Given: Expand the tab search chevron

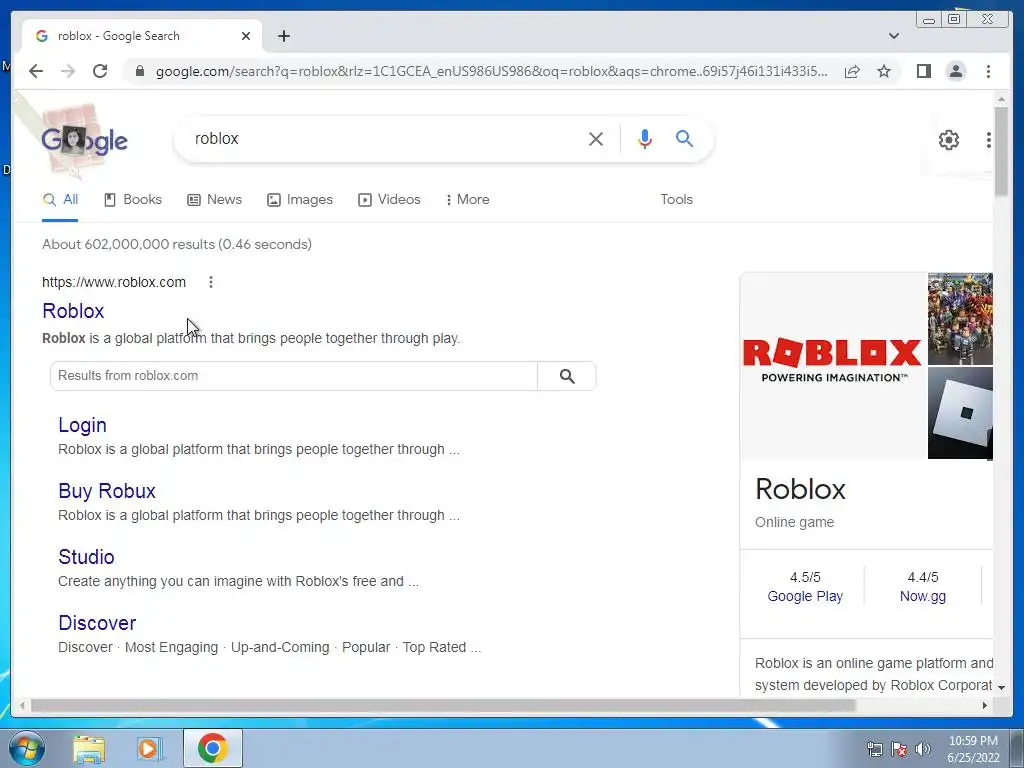Looking at the screenshot, I should coord(894,36).
